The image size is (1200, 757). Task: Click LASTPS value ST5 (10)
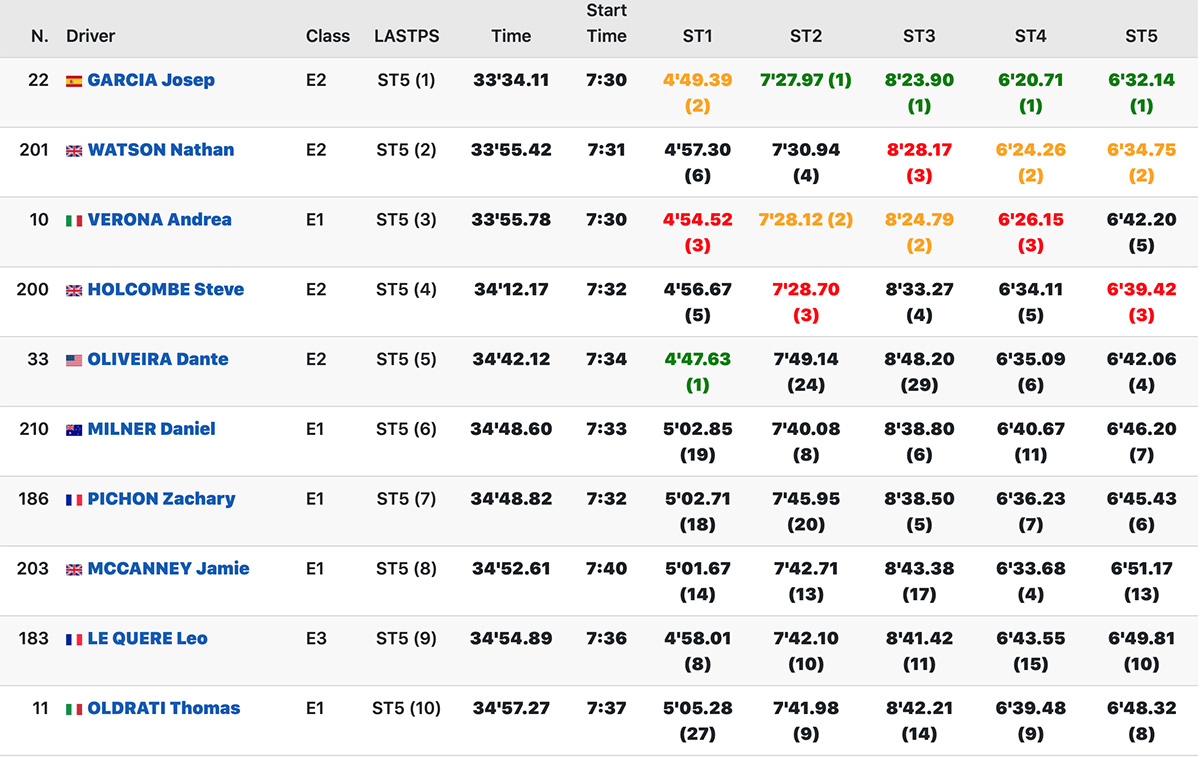407,708
